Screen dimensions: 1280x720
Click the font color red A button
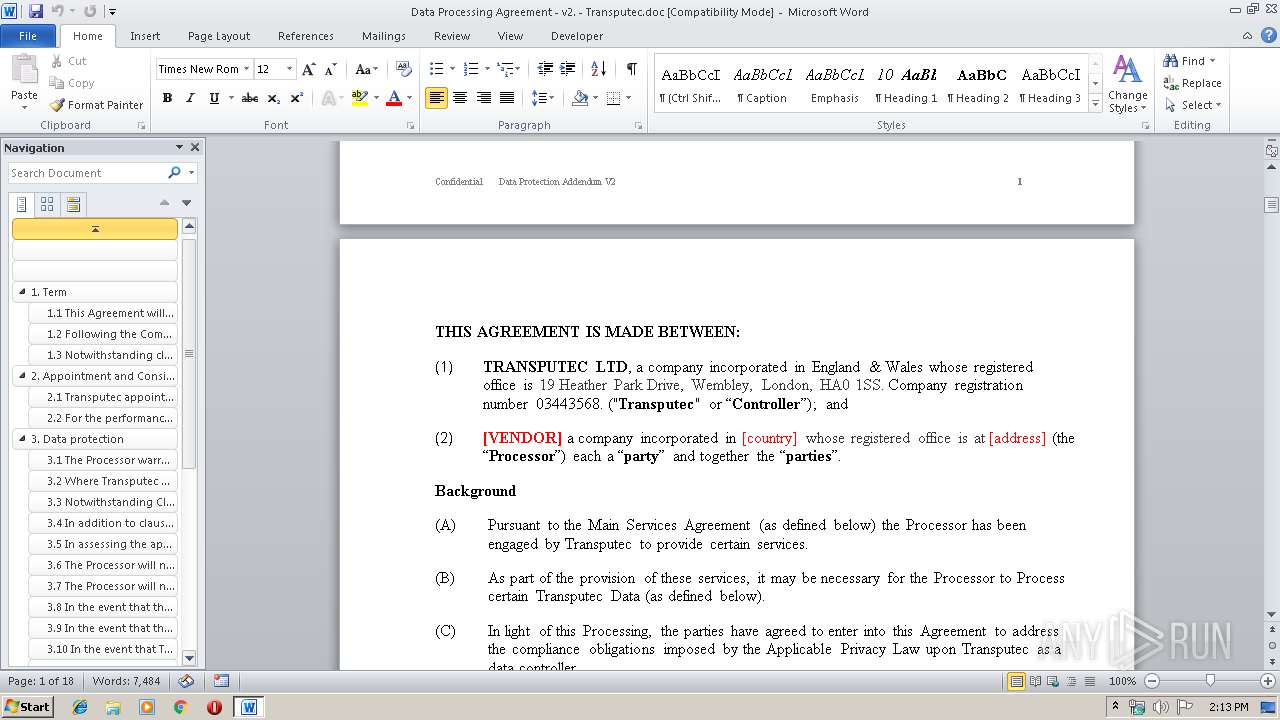pos(394,98)
